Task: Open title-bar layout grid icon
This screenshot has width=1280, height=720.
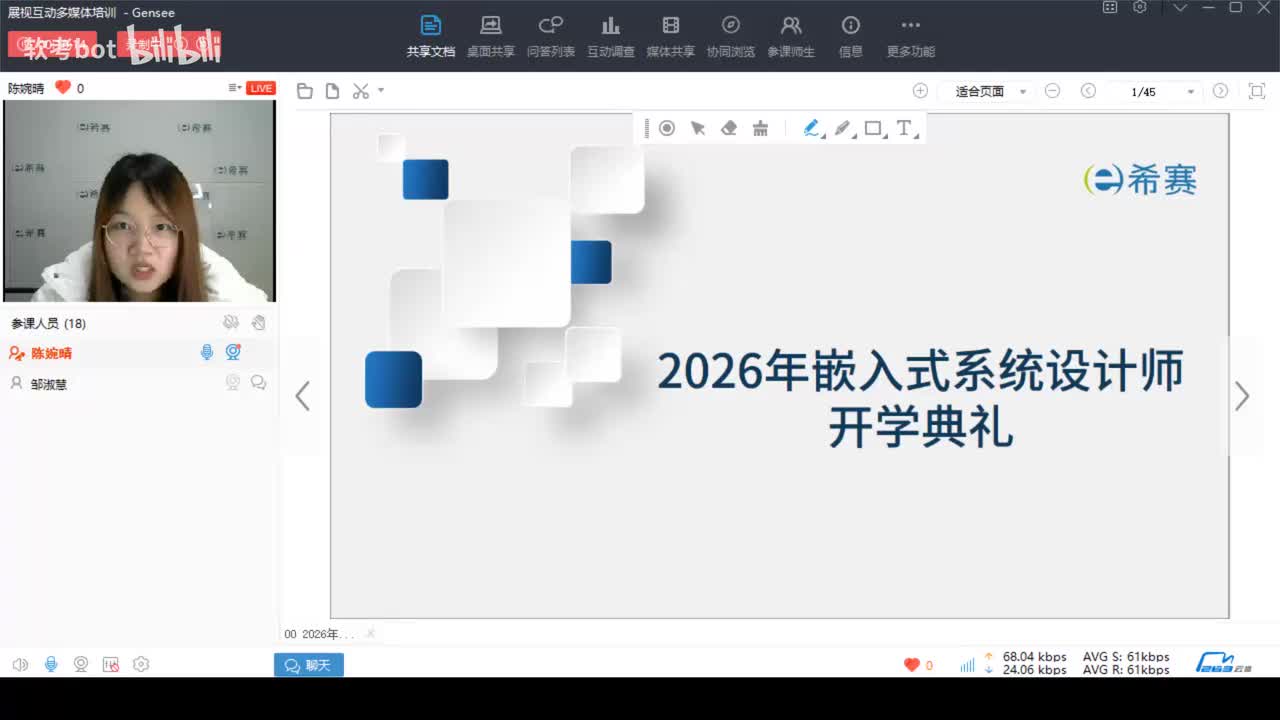Action: click(x=1110, y=7)
